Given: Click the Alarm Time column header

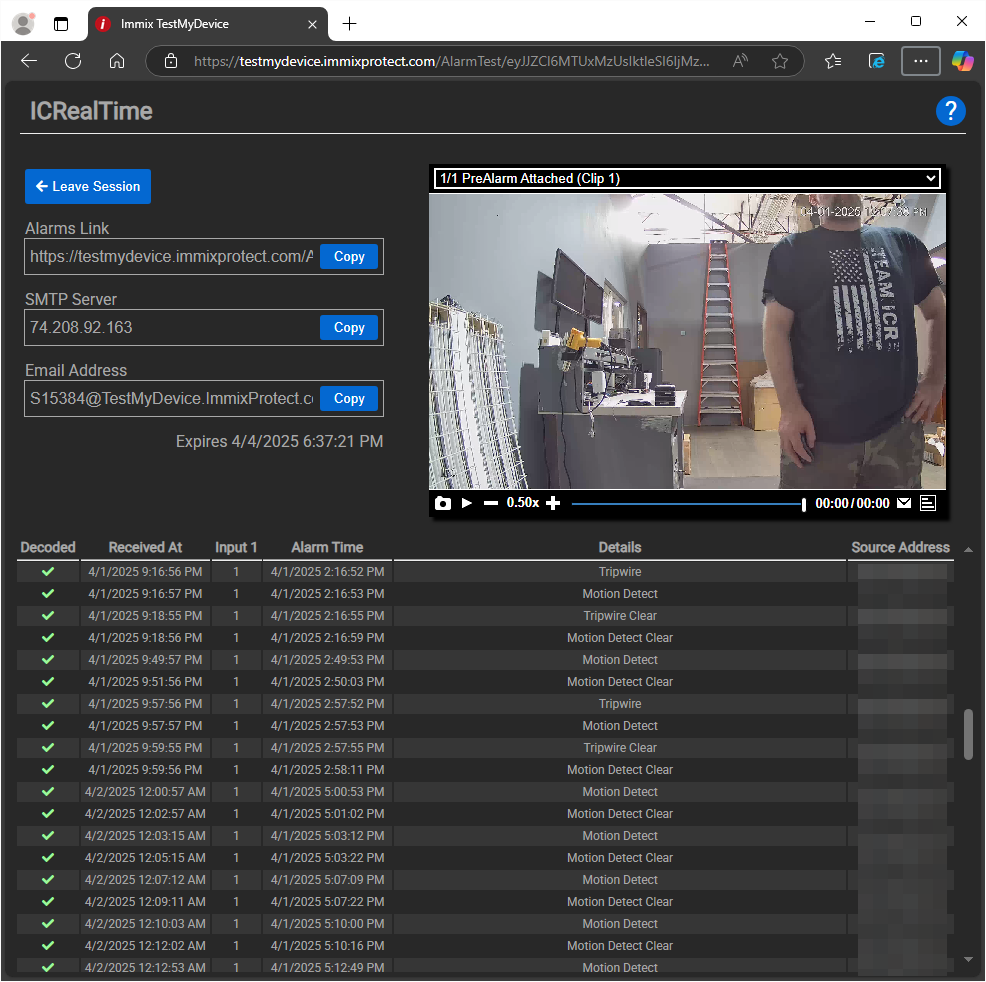Looking at the screenshot, I should tap(327, 548).
